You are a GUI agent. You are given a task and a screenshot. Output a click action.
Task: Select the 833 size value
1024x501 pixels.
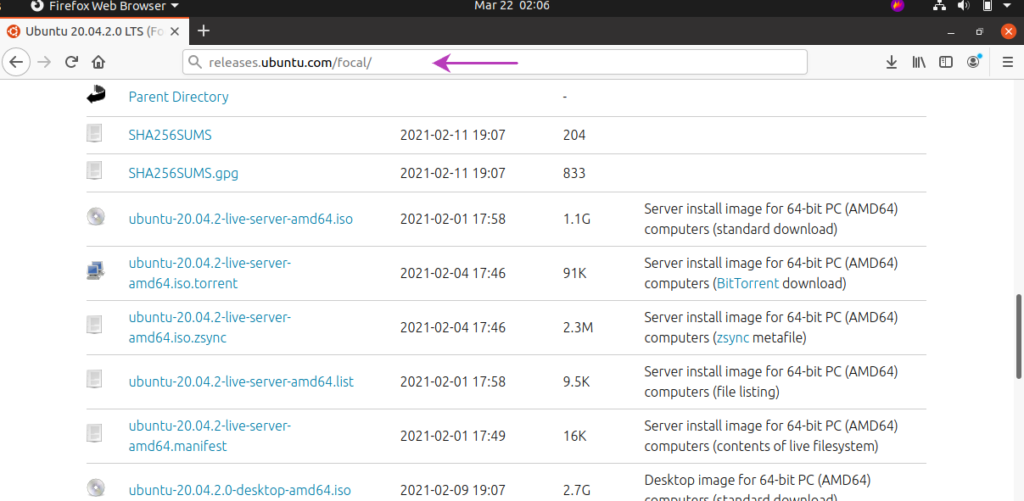click(574, 173)
